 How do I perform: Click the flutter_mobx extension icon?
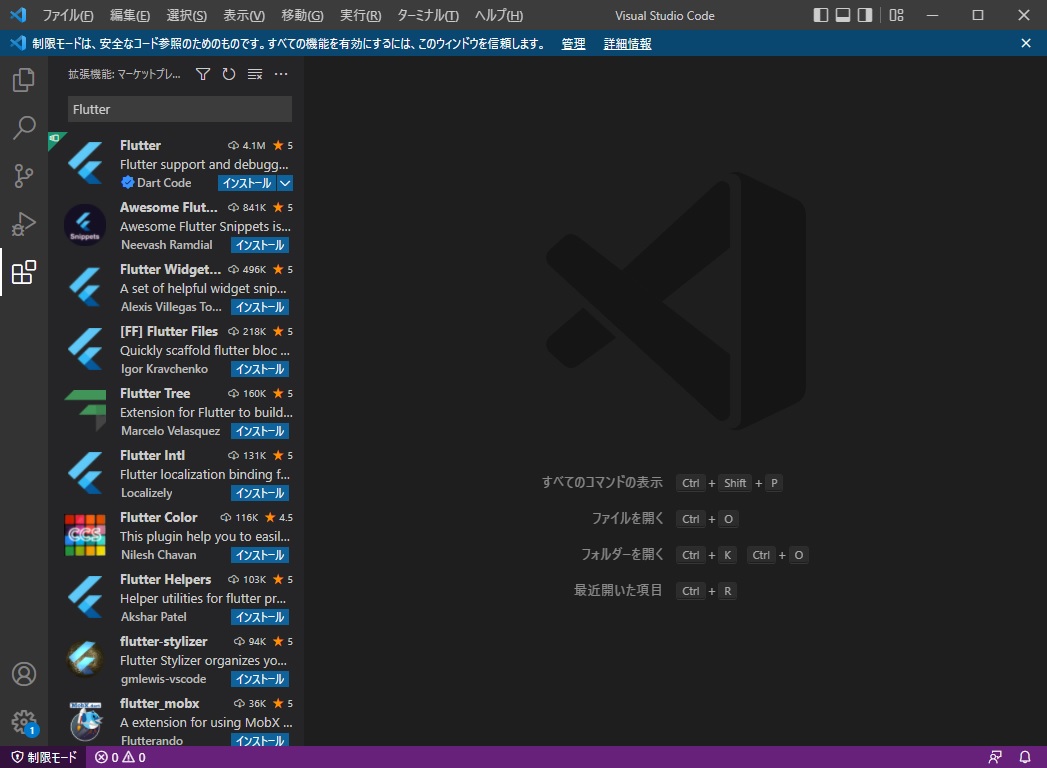click(85, 721)
